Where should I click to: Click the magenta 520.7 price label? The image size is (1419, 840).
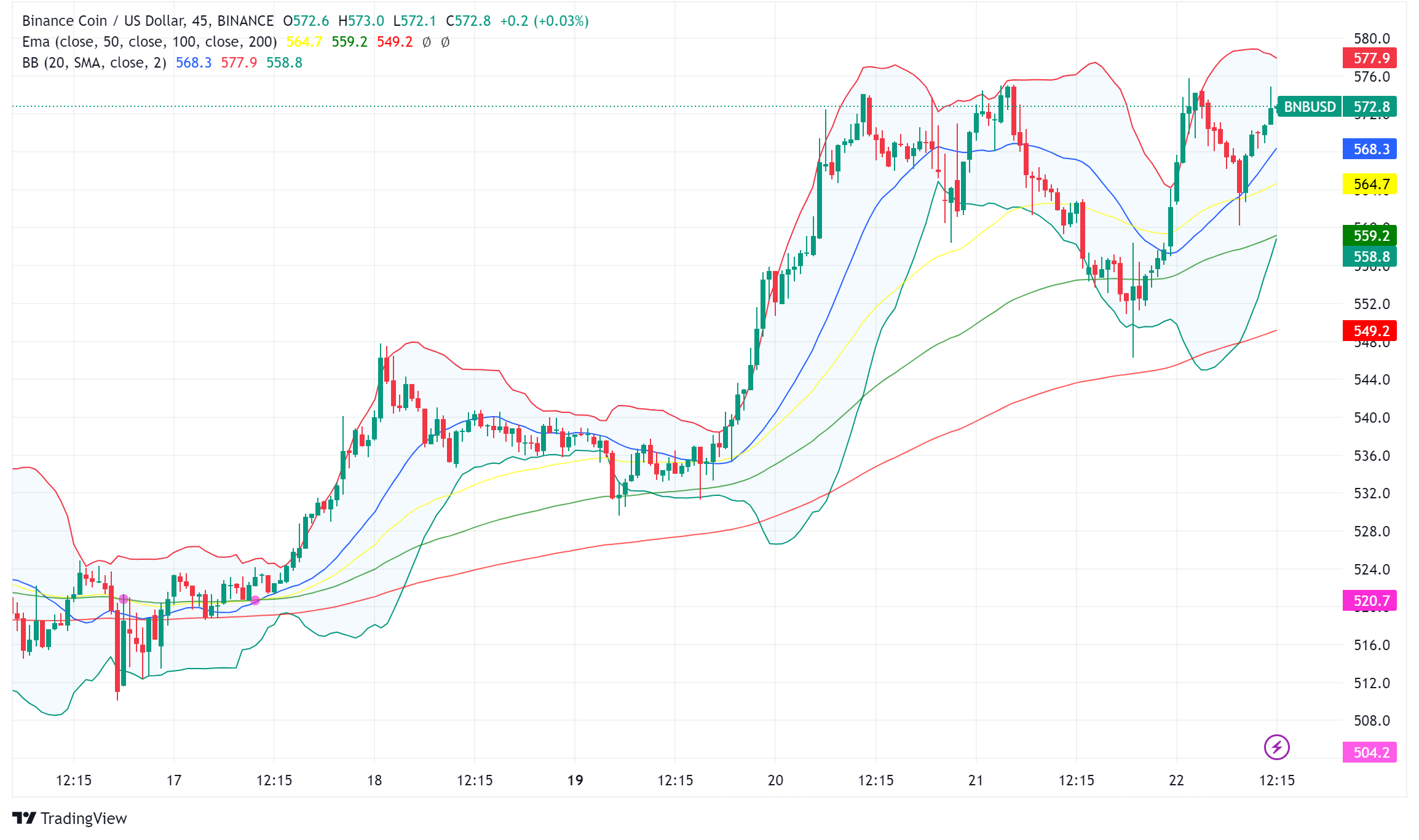pos(1370,600)
